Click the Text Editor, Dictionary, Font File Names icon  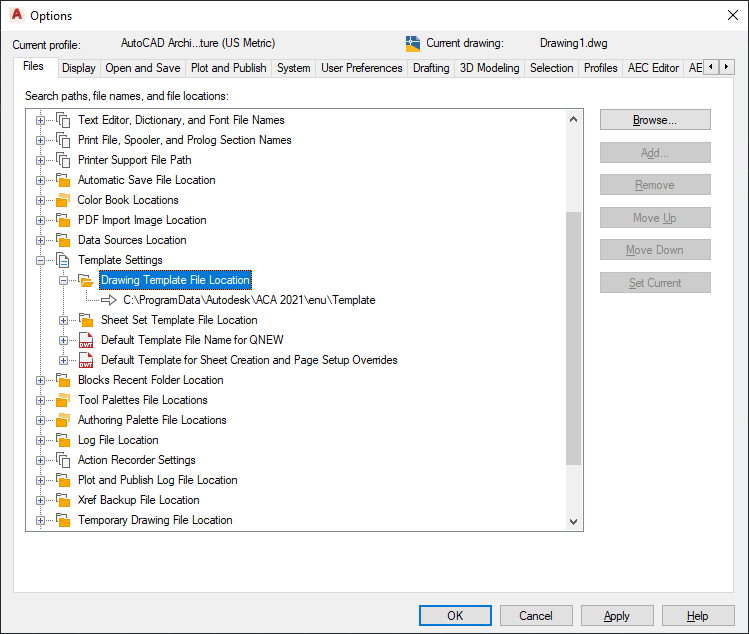(x=63, y=120)
